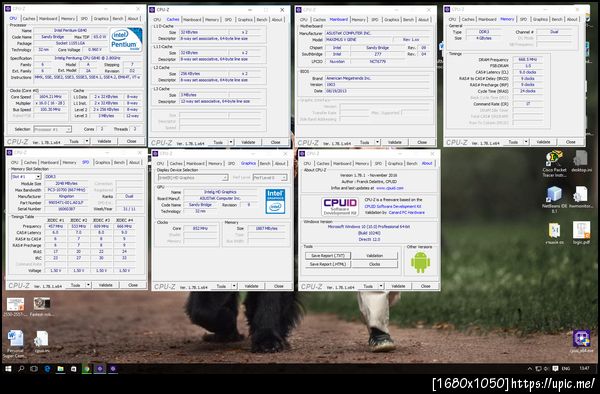The image size is (600, 394).
Task: Click the green Android robot icon
Action: [420, 262]
